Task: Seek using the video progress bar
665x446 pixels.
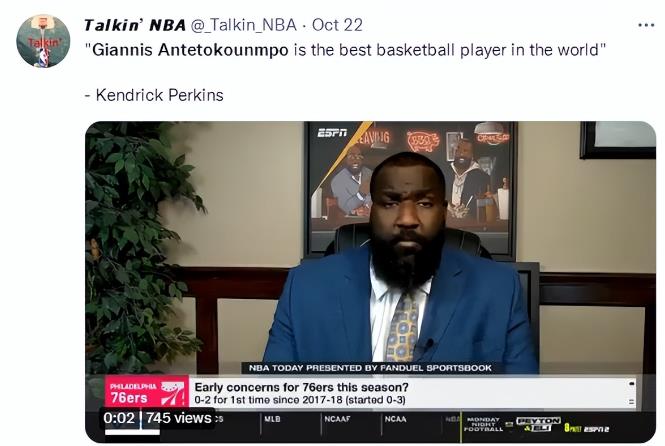Action: point(132,432)
